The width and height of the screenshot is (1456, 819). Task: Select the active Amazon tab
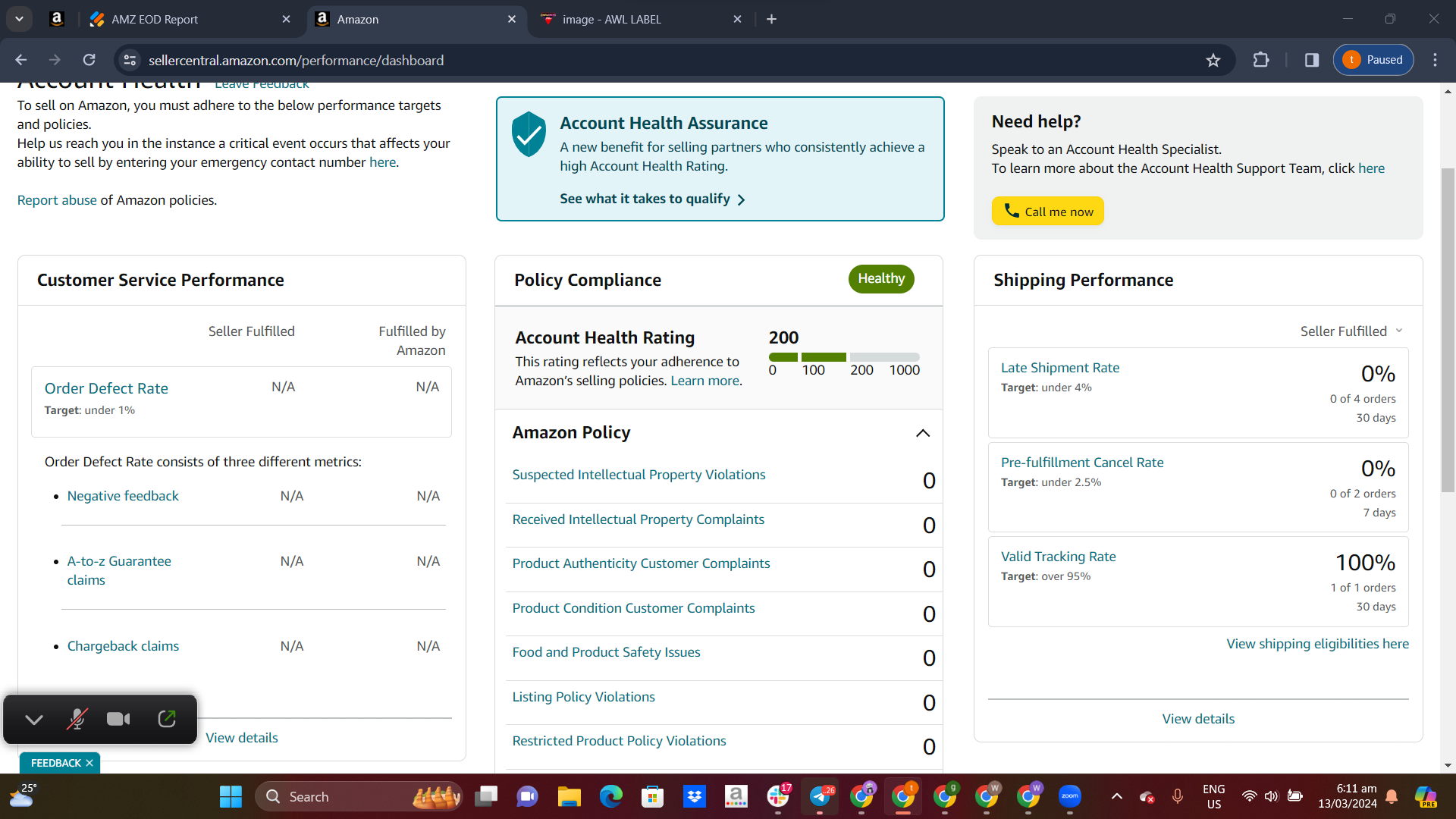pos(417,19)
